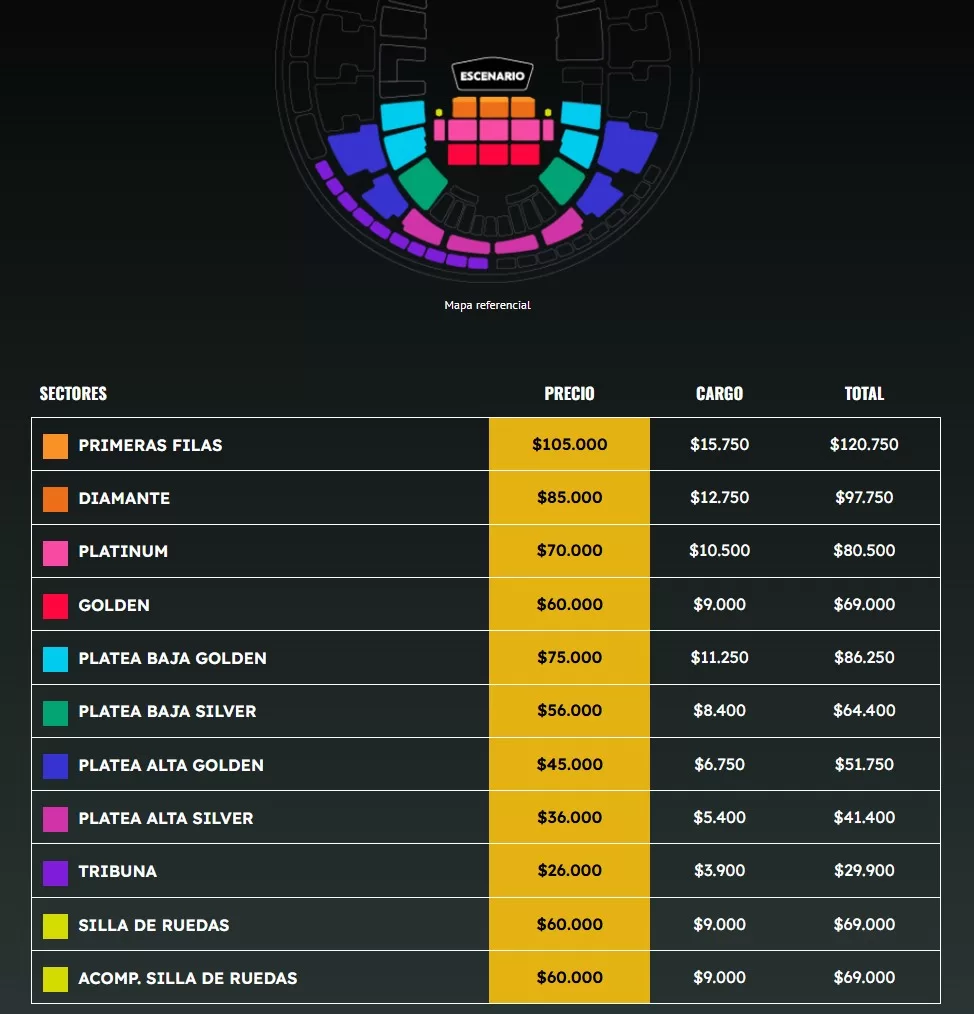
Task: Select the SILLA DE RUEDAS sector name
Action: tap(154, 925)
